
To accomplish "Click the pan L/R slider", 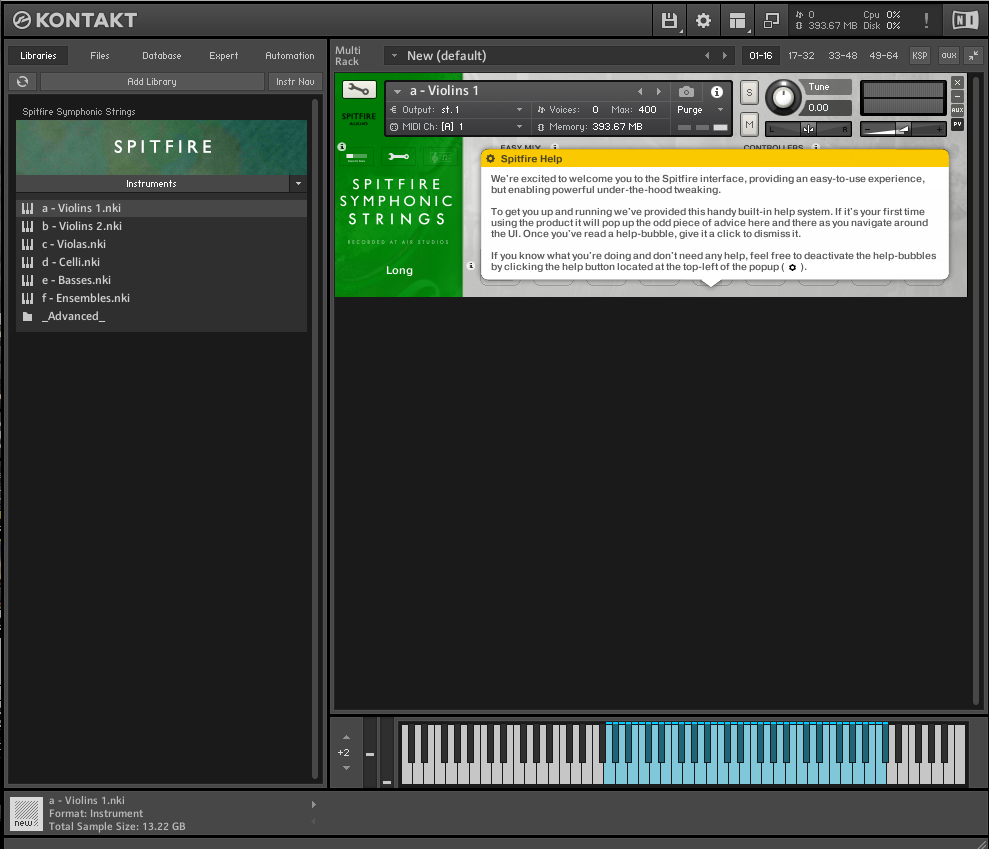I will 808,129.
